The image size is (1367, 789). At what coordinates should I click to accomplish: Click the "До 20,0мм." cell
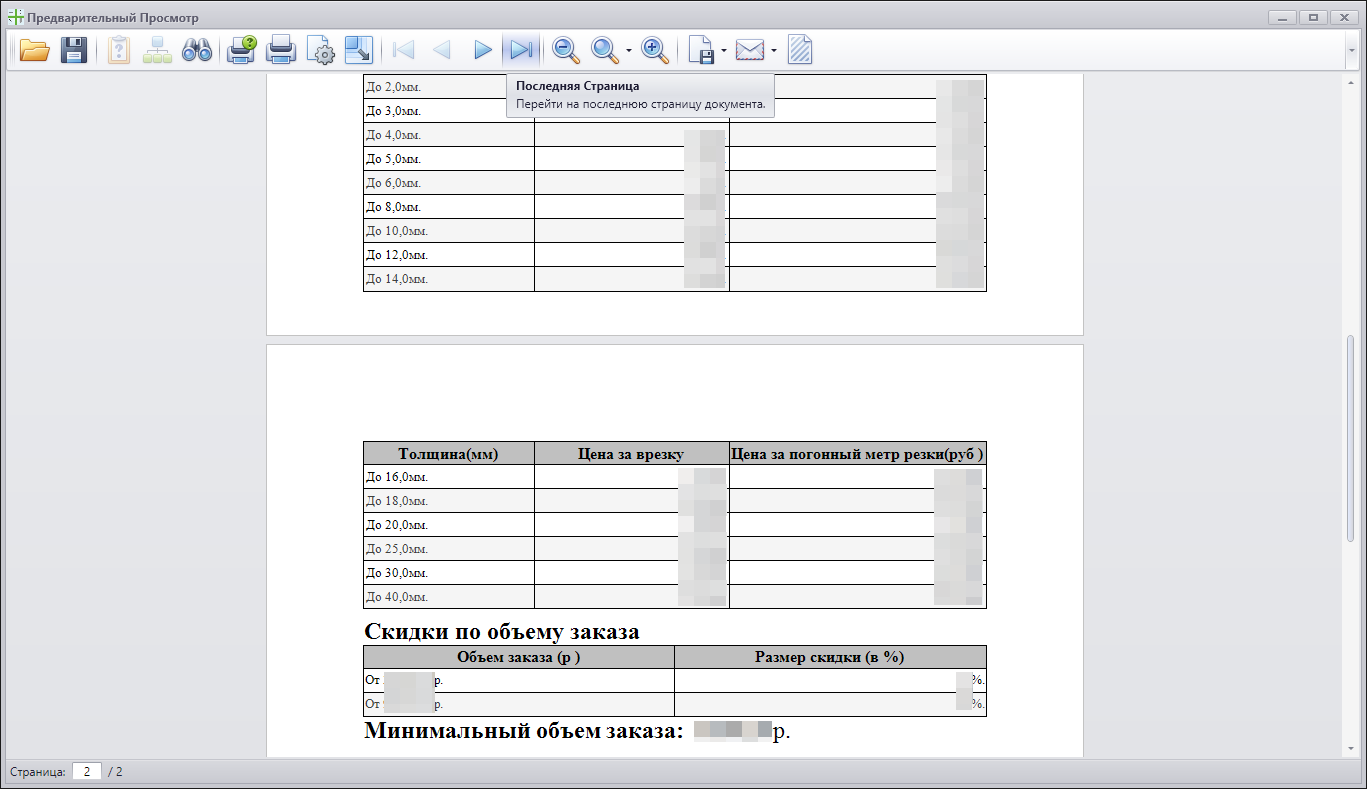coord(449,525)
